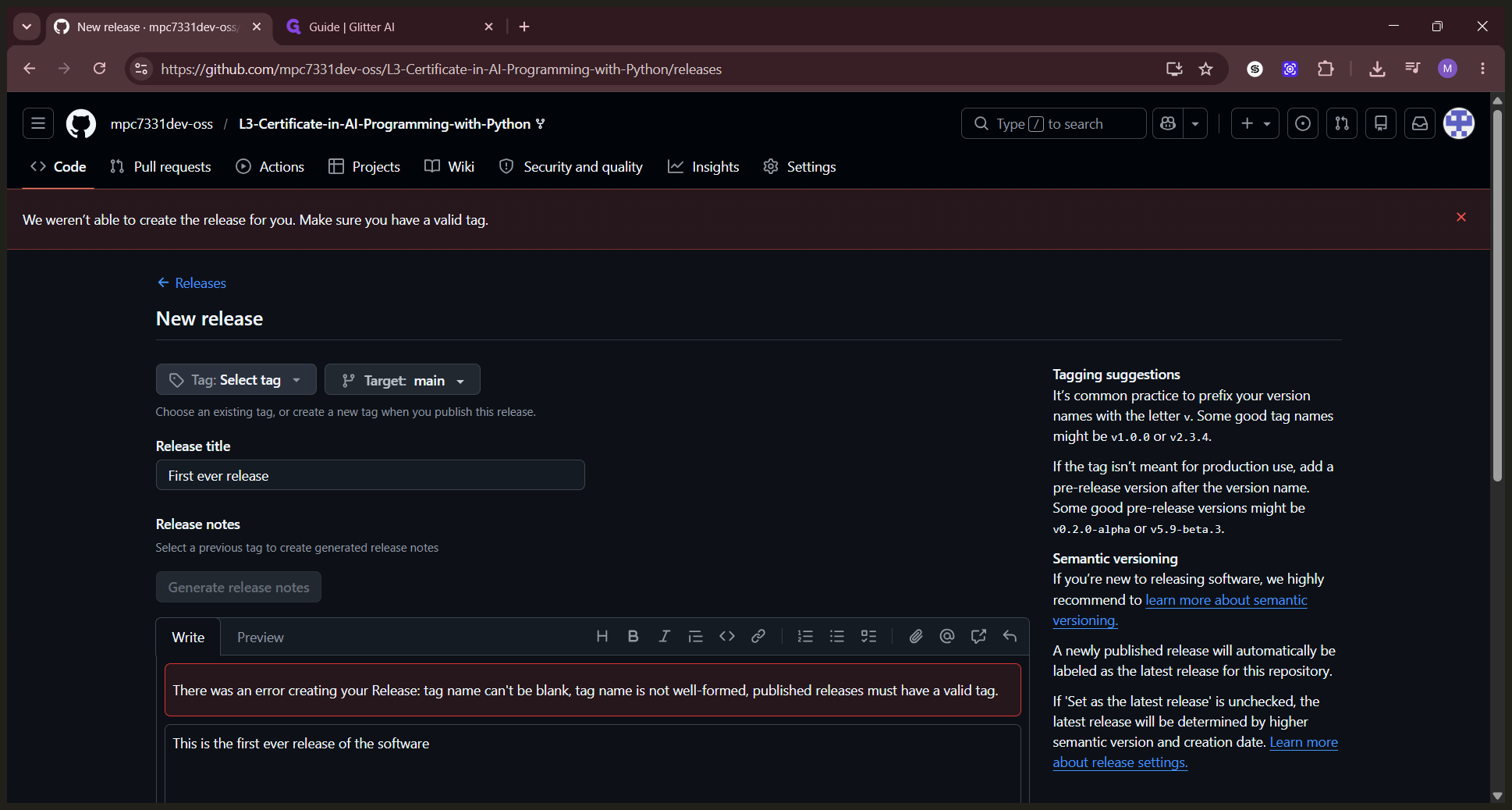Mention a user with @ icon
The height and width of the screenshot is (810, 1512).
(947, 636)
